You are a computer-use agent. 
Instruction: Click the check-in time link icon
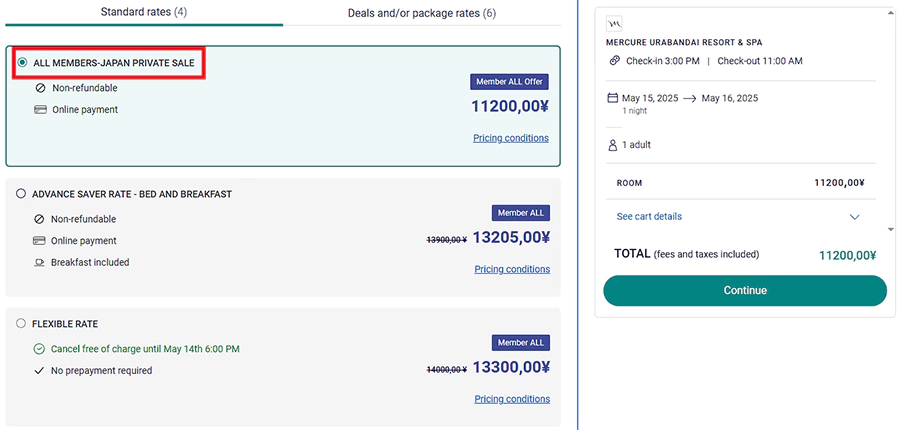pyautogui.click(x=615, y=61)
